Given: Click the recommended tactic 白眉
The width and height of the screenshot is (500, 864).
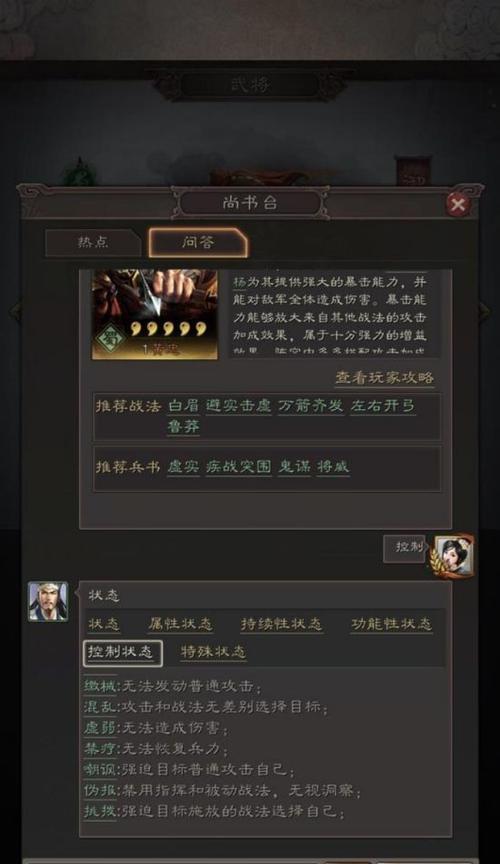Looking at the screenshot, I should point(184,406).
